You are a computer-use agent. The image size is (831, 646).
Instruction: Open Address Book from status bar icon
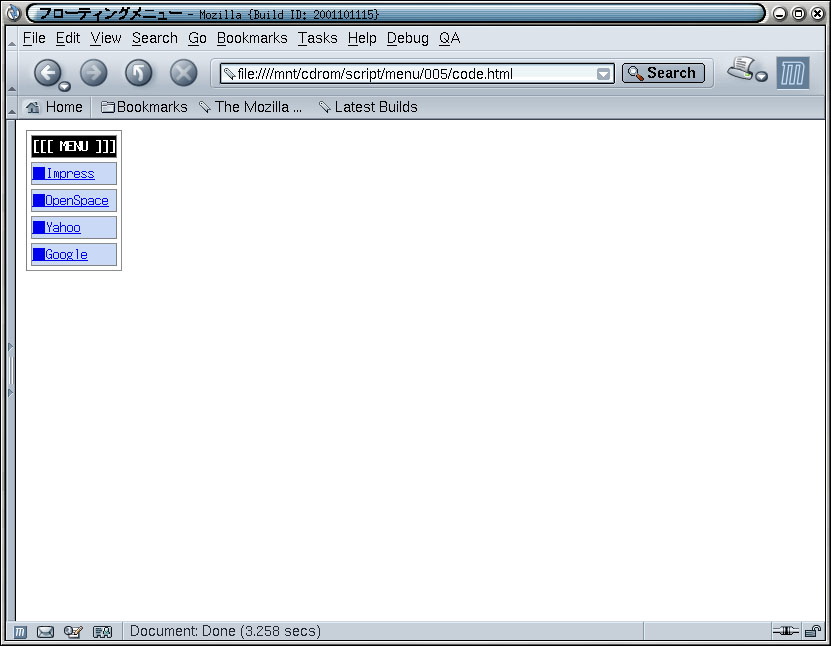coord(102,632)
